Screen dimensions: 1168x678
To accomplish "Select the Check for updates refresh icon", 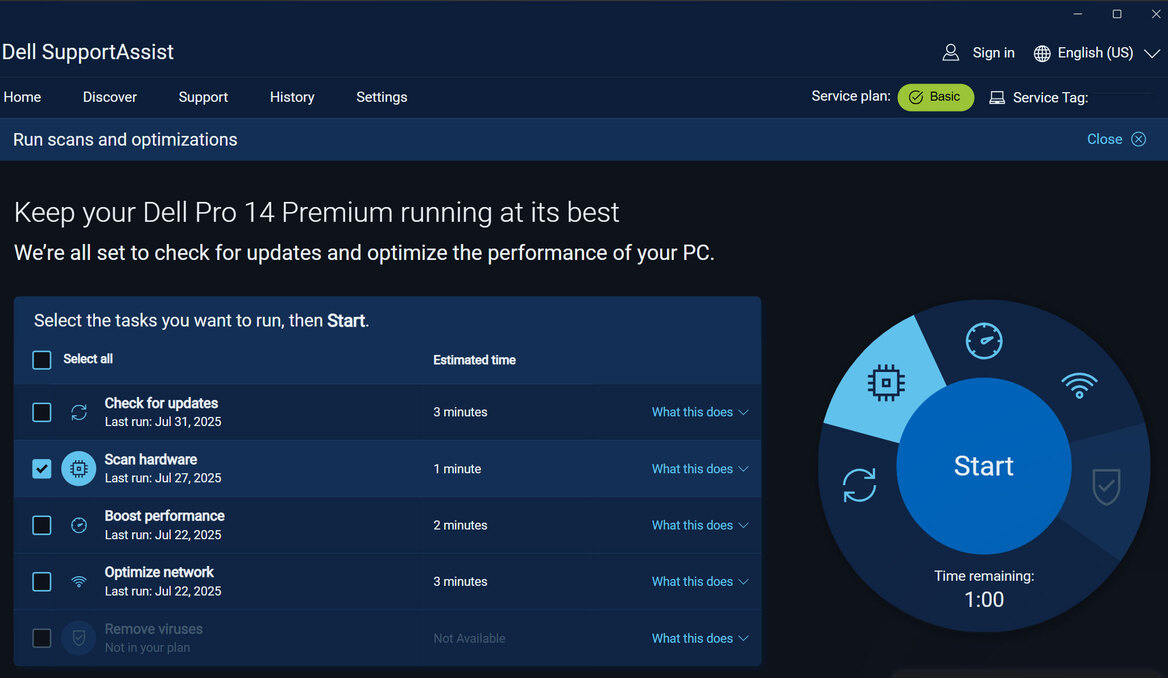I will click(78, 412).
